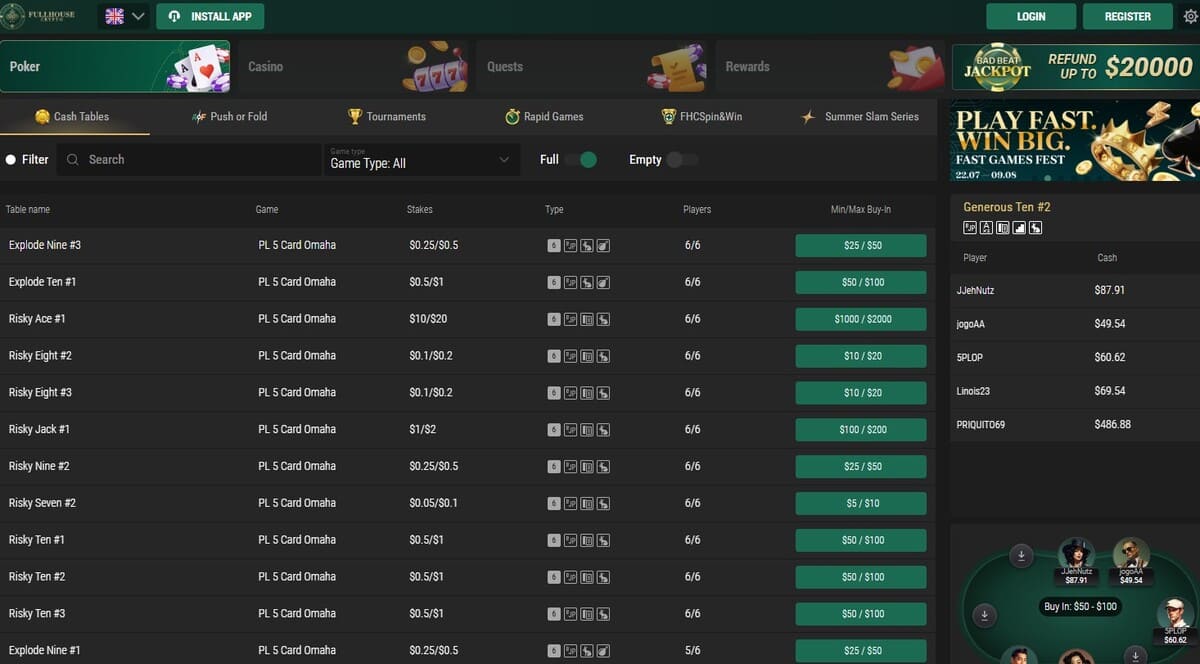
Task: Click rabbit icon under Generous Ten #2
Action: 1036,228
